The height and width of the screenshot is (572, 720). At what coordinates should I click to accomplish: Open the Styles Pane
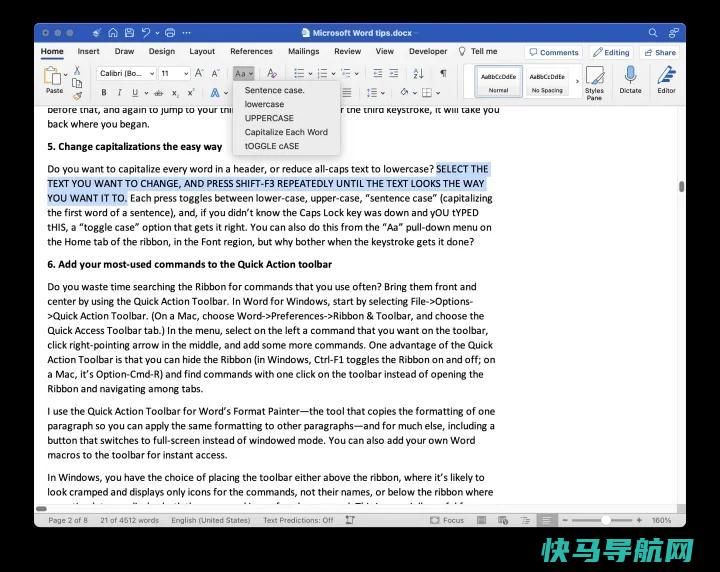(x=594, y=83)
